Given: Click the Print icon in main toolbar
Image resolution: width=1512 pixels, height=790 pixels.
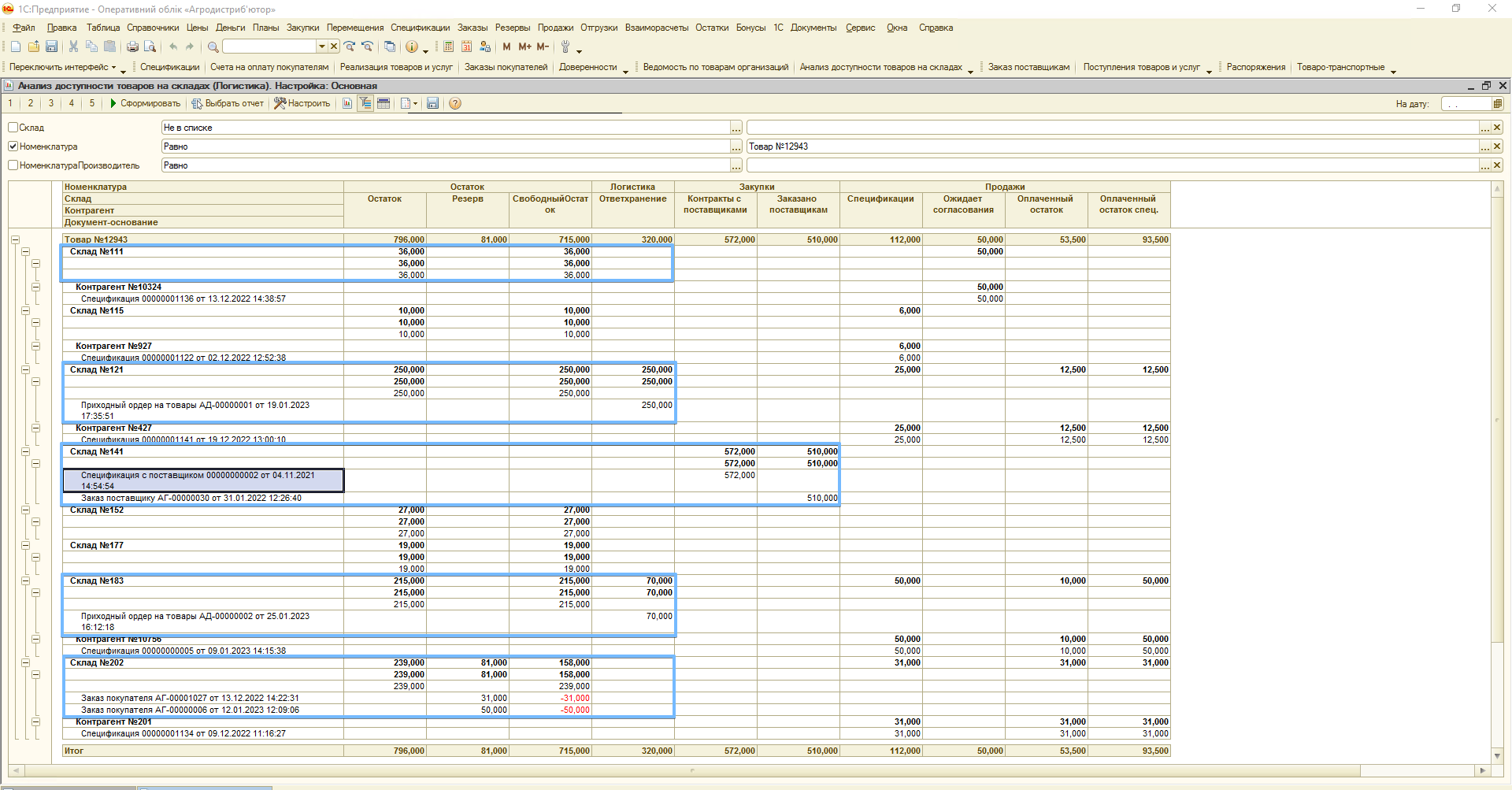Looking at the screenshot, I should [132, 47].
